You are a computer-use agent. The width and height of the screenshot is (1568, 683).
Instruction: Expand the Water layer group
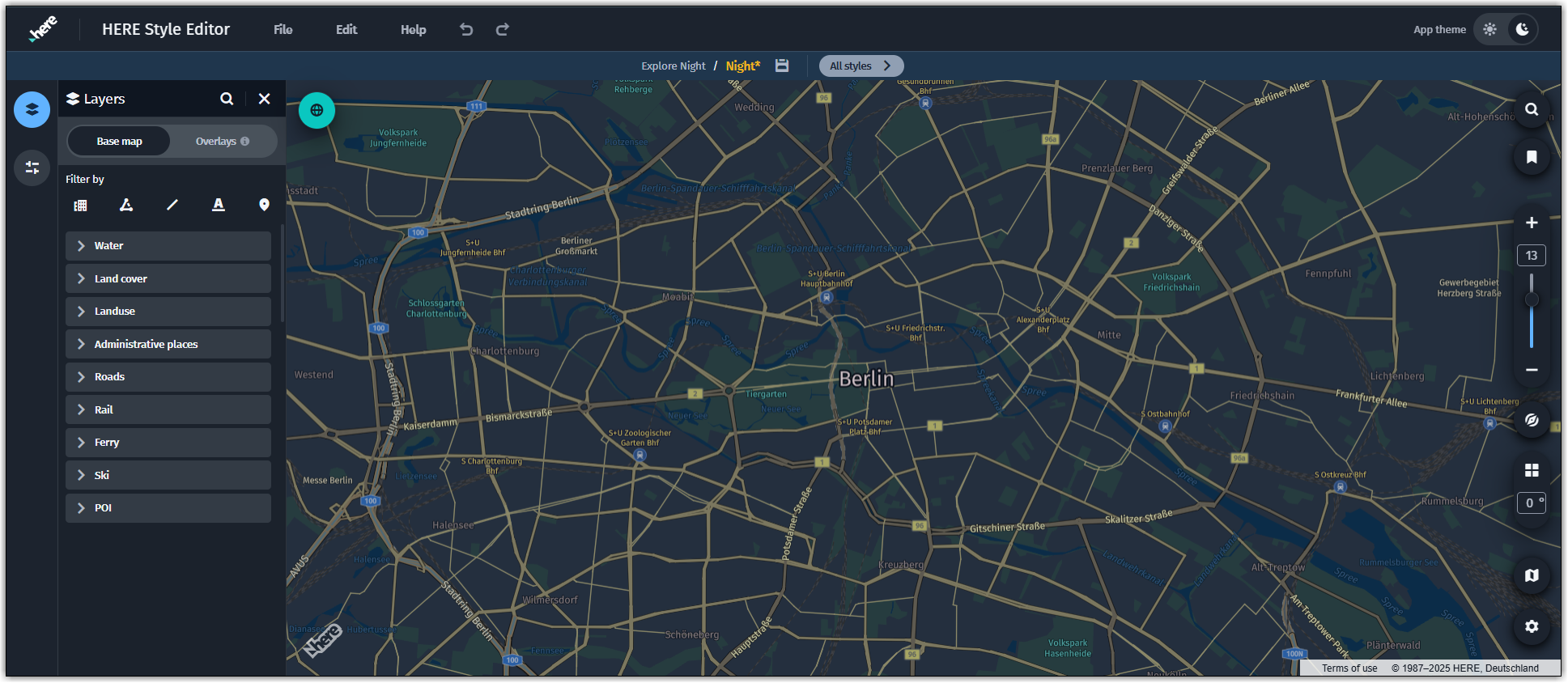[168, 246]
